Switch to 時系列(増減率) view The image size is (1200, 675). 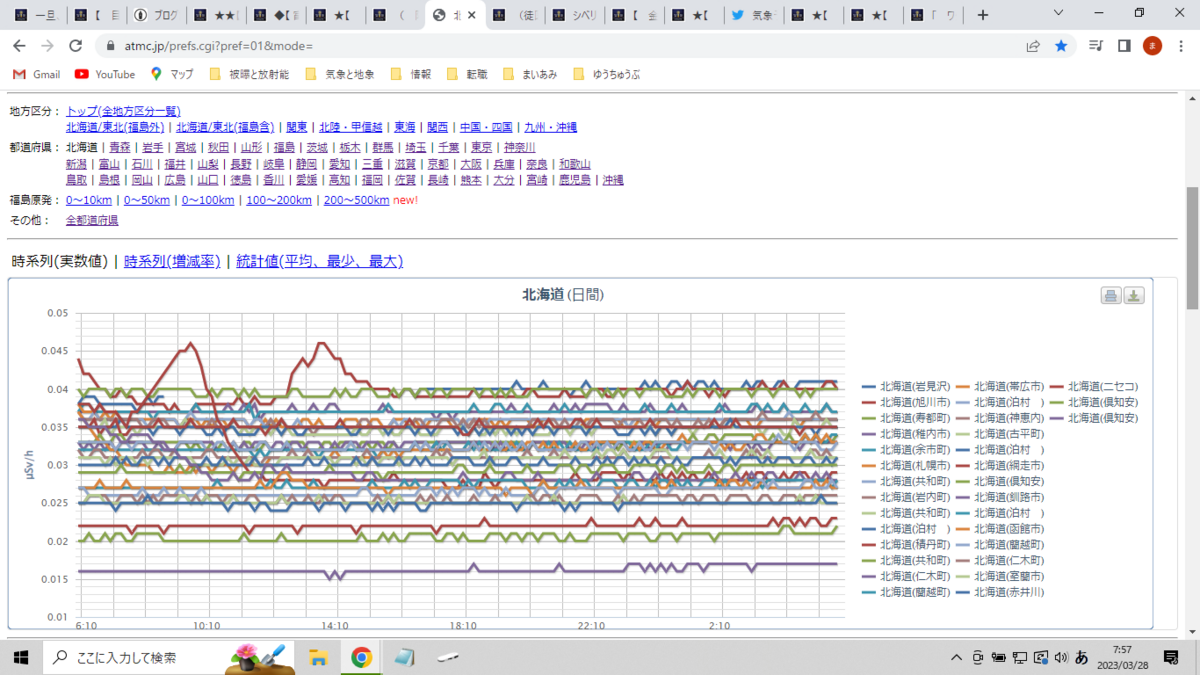pos(172,261)
